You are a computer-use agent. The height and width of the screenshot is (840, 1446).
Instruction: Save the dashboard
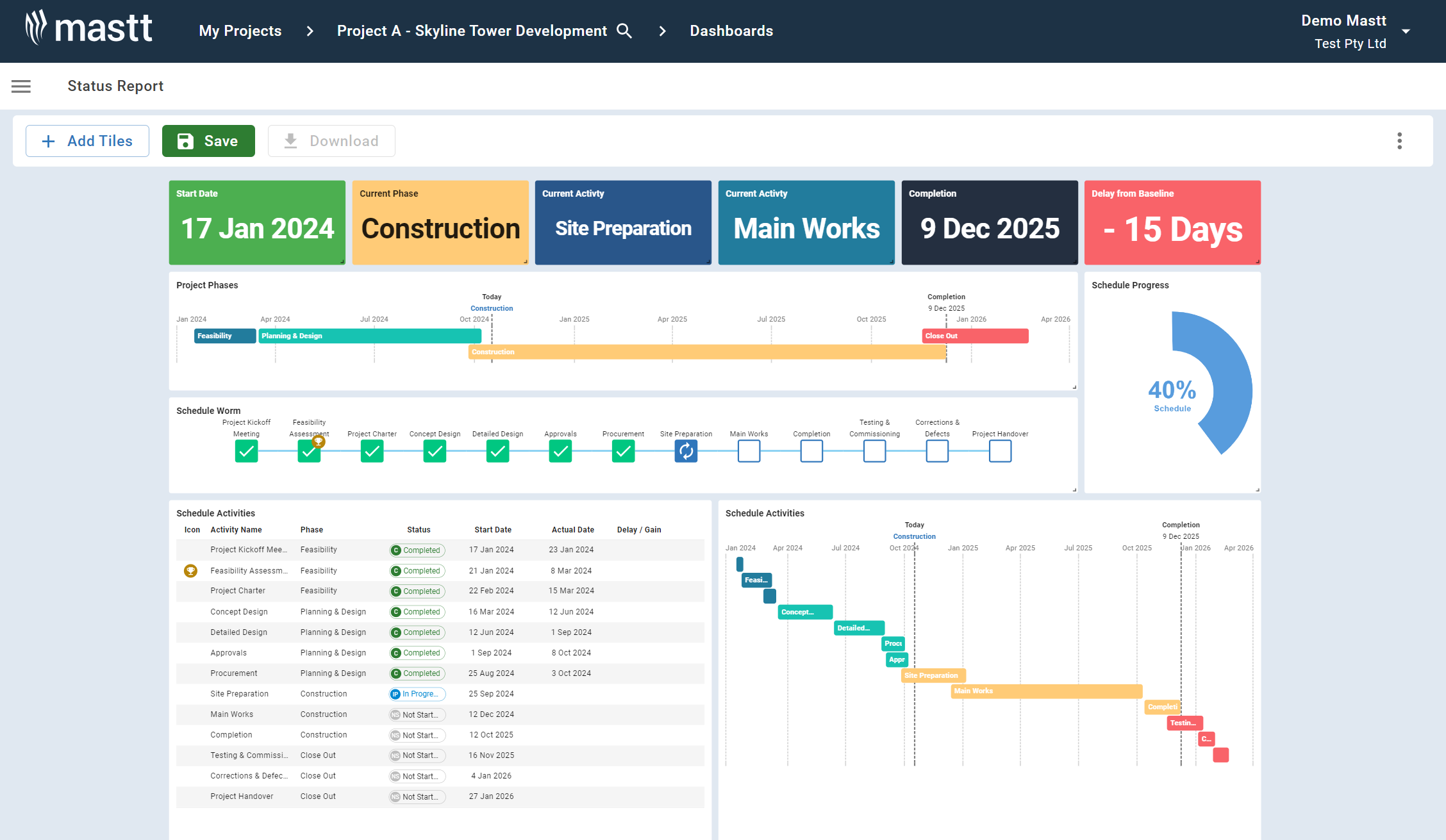[x=208, y=141]
